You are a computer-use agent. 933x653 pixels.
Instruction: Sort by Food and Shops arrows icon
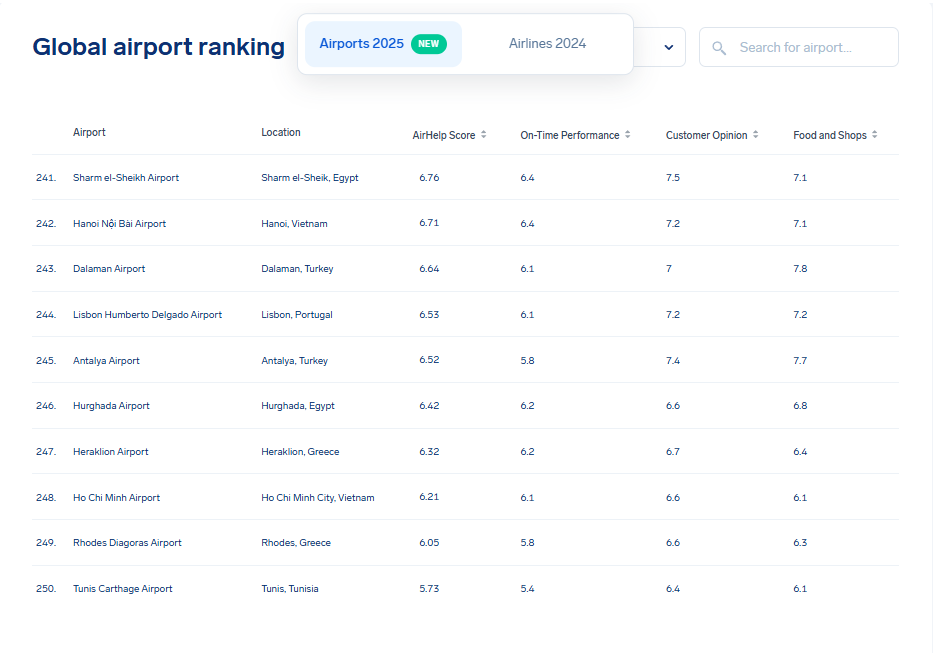[x=875, y=135]
